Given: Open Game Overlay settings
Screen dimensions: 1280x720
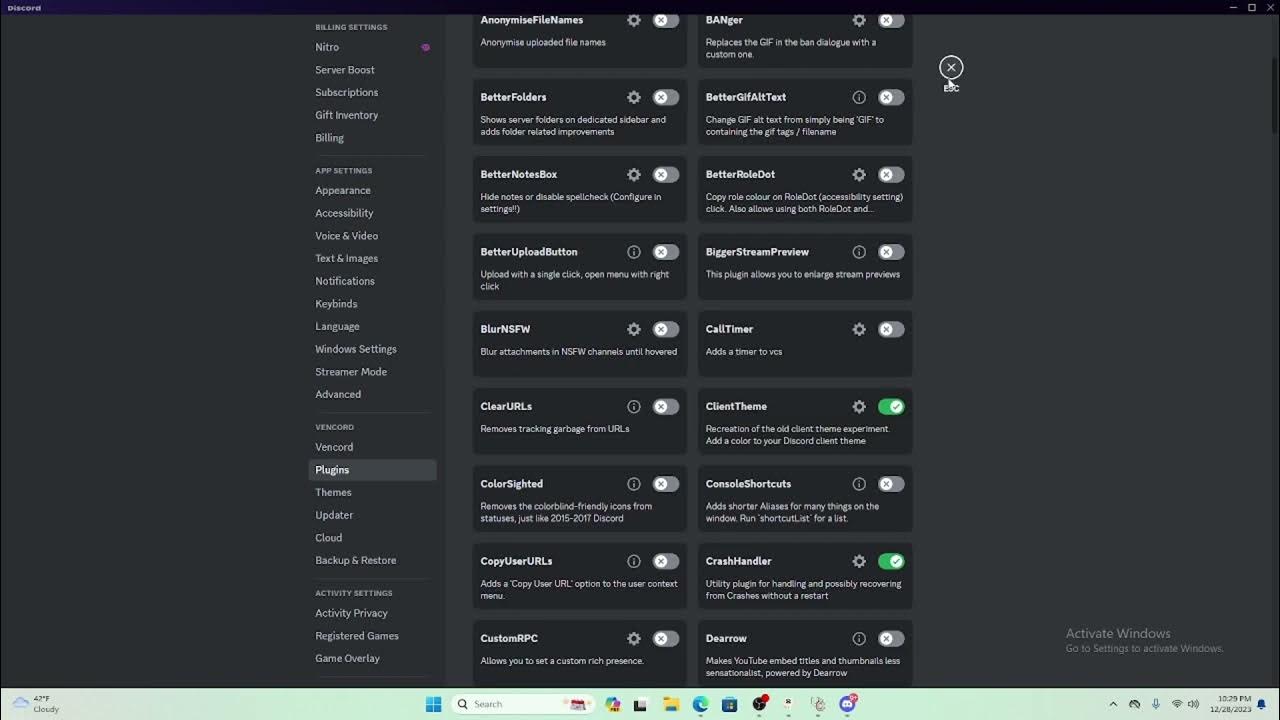Looking at the screenshot, I should coord(372,658).
